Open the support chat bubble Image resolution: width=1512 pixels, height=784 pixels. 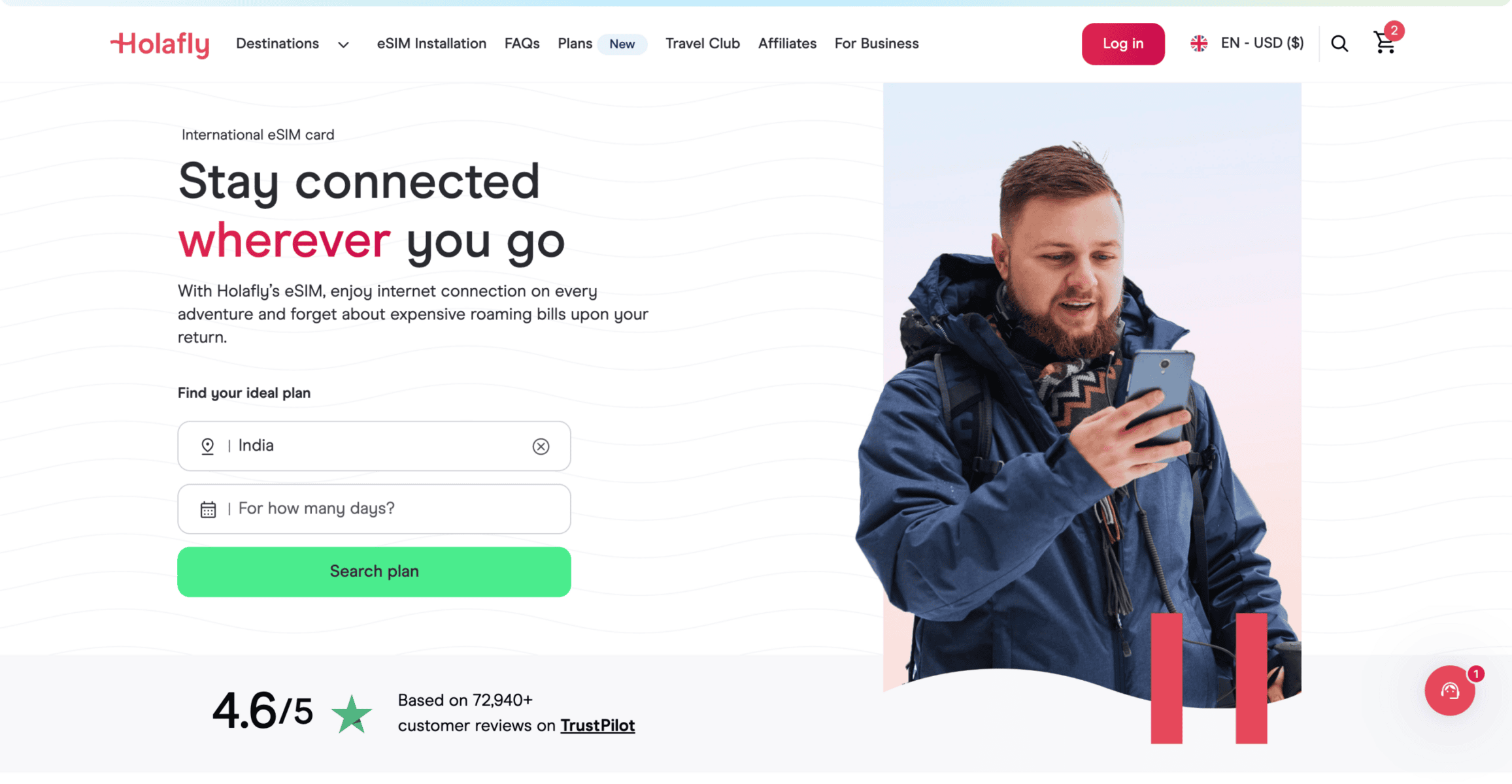pyautogui.click(x=1450, y=691)
